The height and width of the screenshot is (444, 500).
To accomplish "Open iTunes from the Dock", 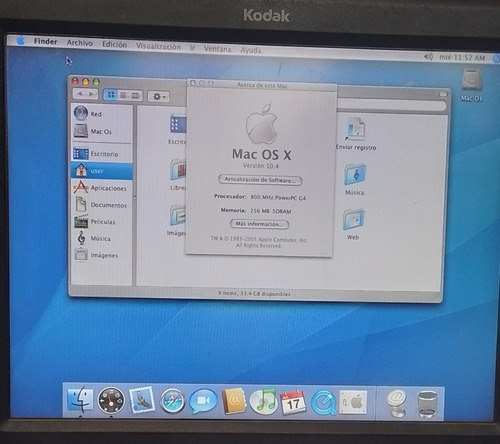I will 263,402.
